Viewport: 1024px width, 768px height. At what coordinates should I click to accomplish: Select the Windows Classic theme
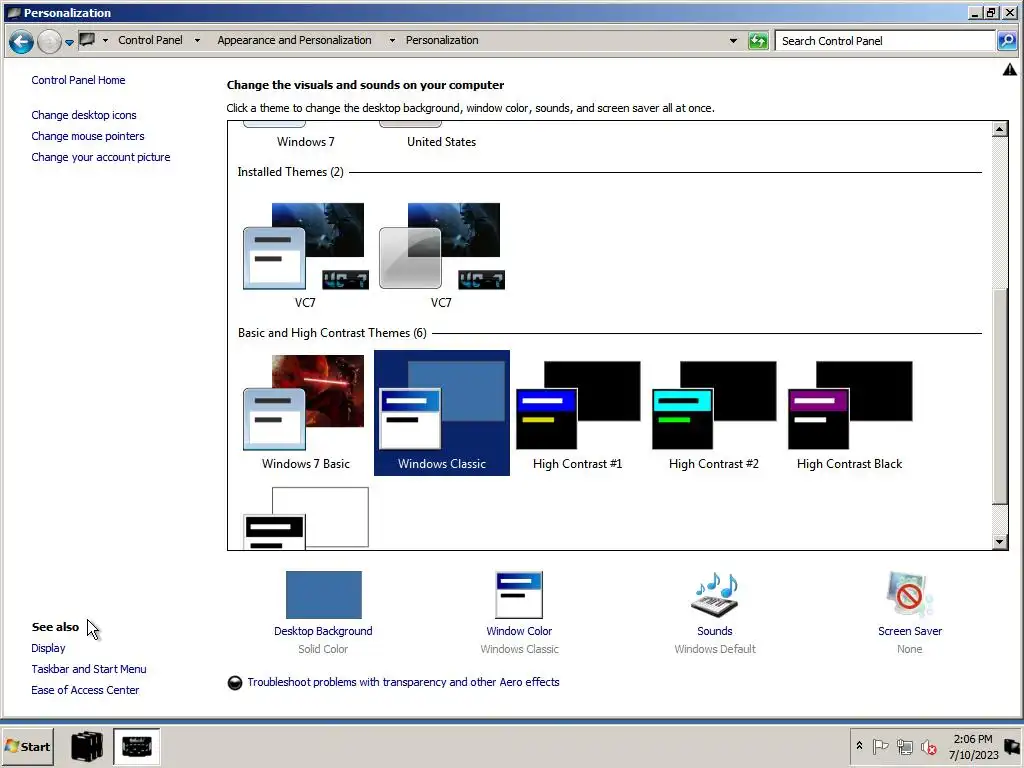[441, 412]
